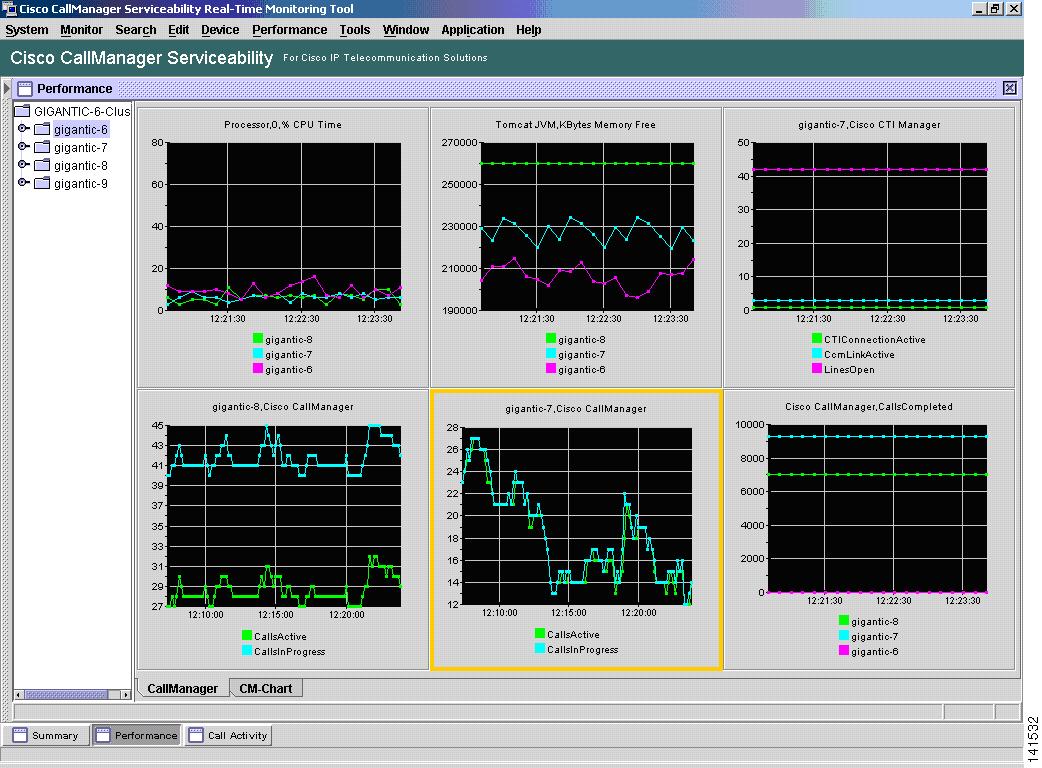The height and width of the screenshot is (768, 1042).
Task: Click the gigantic-7 folder icon
Action: pyautogui.click(x=42, y=147)
